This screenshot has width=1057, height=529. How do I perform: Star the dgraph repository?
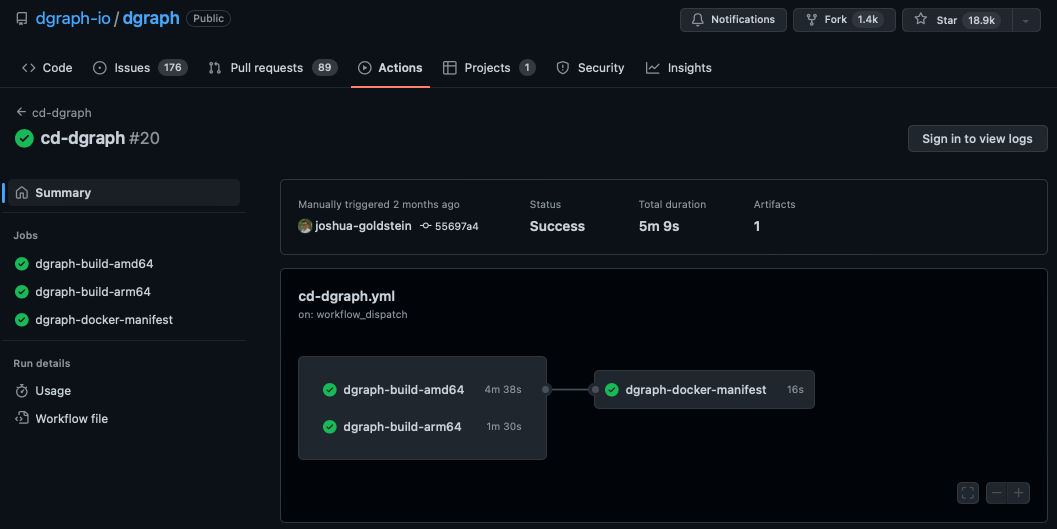tap(957, 20)
